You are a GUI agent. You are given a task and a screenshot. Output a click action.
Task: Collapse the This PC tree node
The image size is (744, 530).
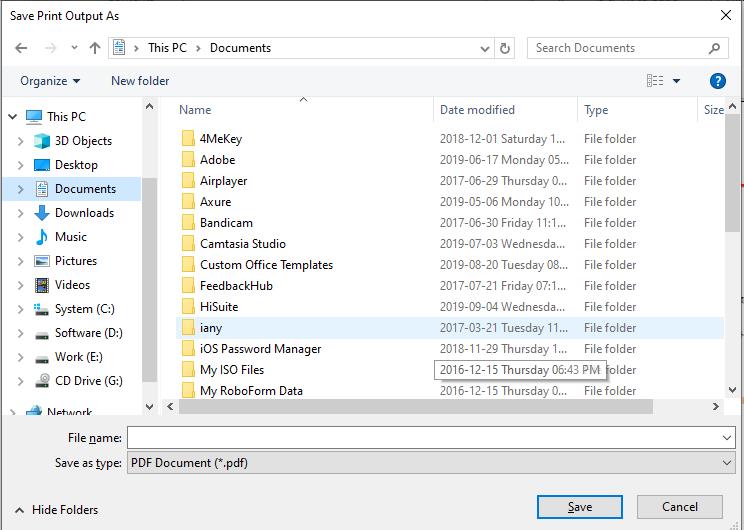(10, 117)
